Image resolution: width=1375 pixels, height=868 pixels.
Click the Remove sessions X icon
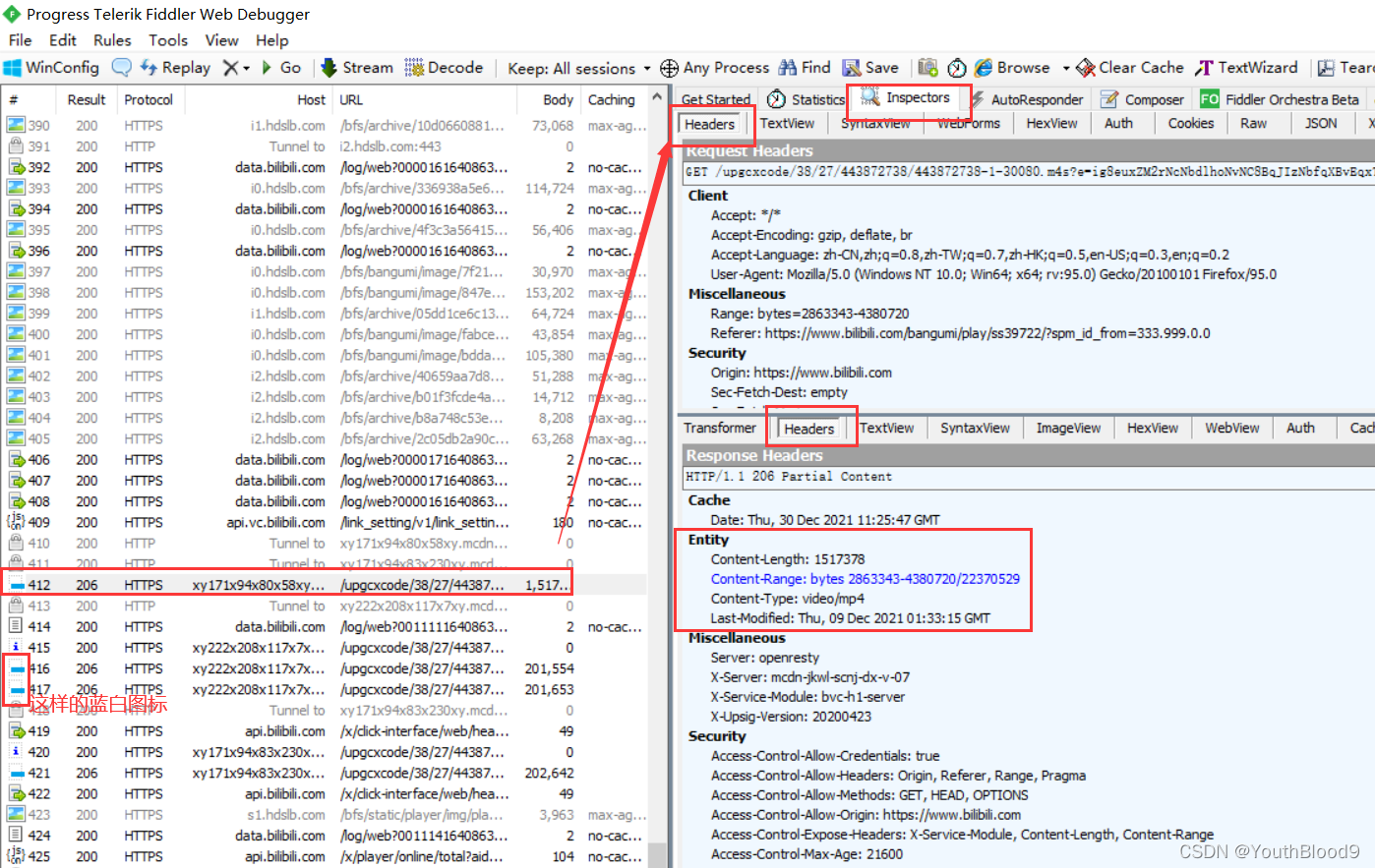(x=230, y=68)
